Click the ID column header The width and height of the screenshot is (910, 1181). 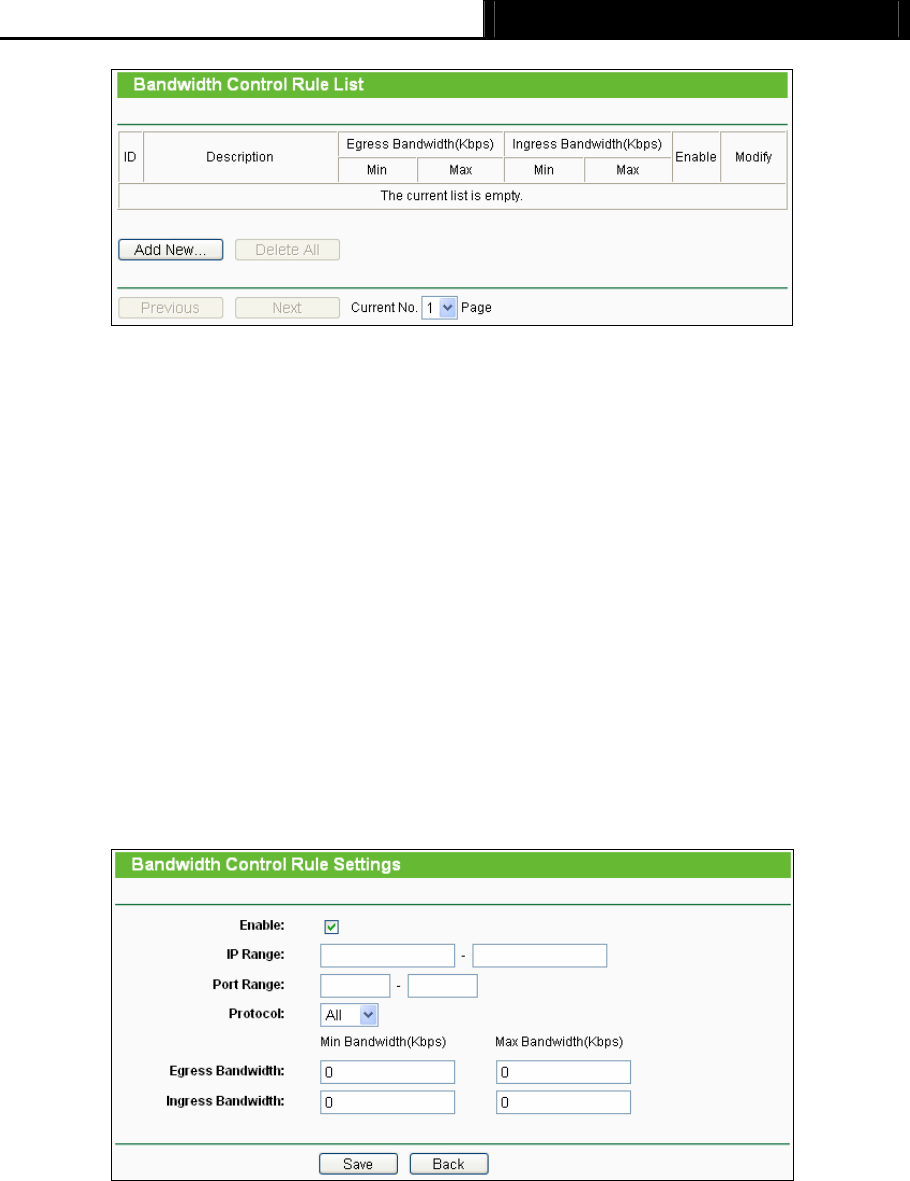[x=130, y=157]
